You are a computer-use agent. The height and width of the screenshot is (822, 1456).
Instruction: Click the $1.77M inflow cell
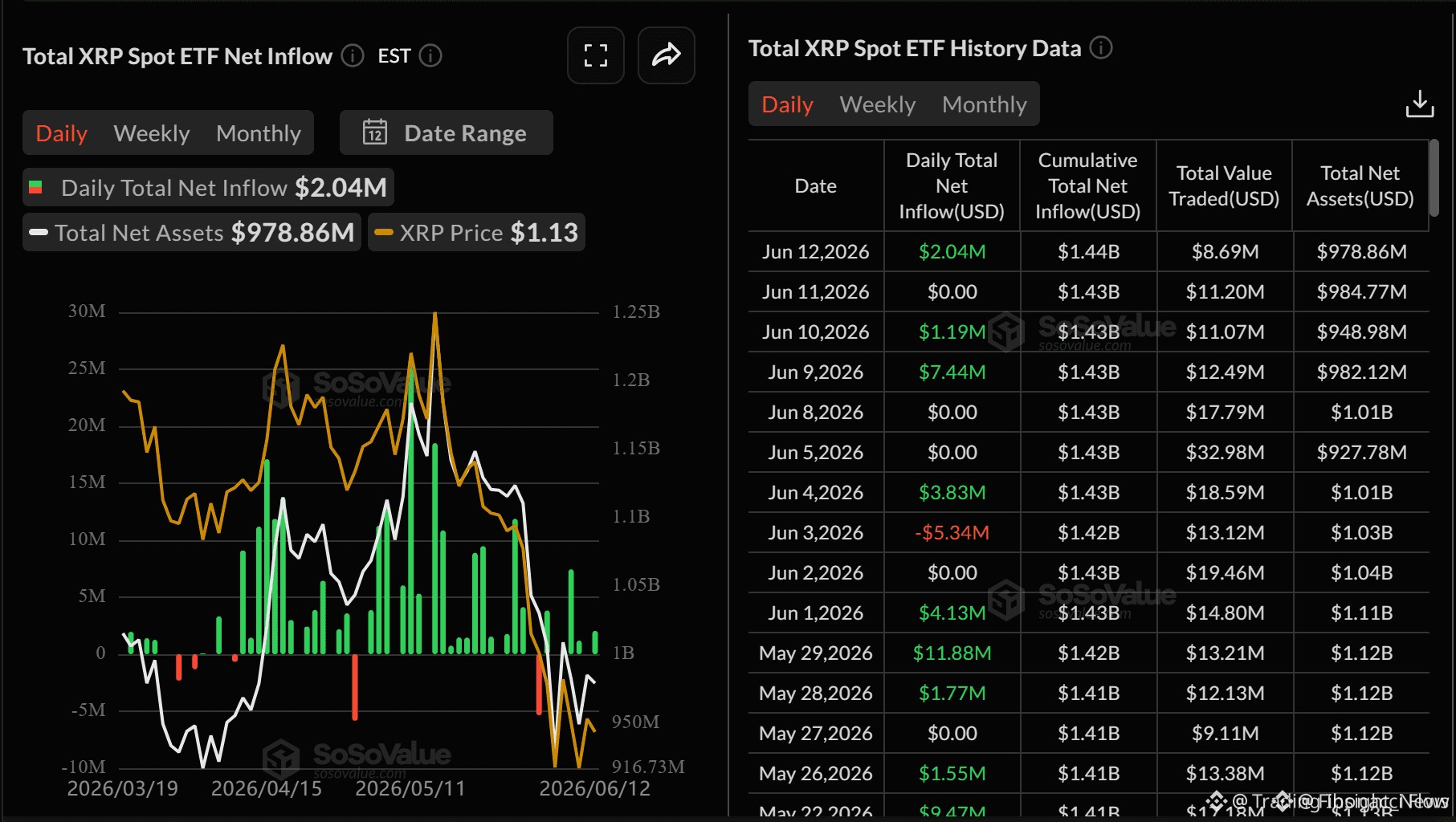coord(952,694)
